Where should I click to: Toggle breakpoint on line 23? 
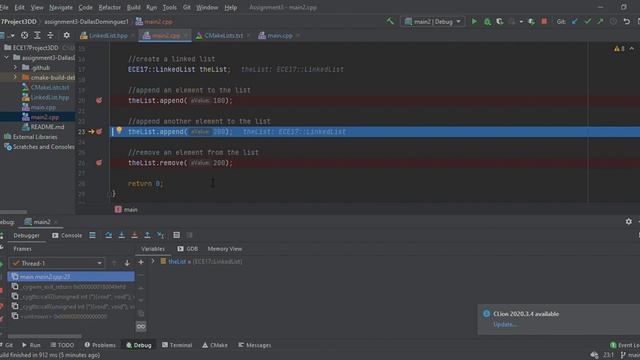pos(99,131)
